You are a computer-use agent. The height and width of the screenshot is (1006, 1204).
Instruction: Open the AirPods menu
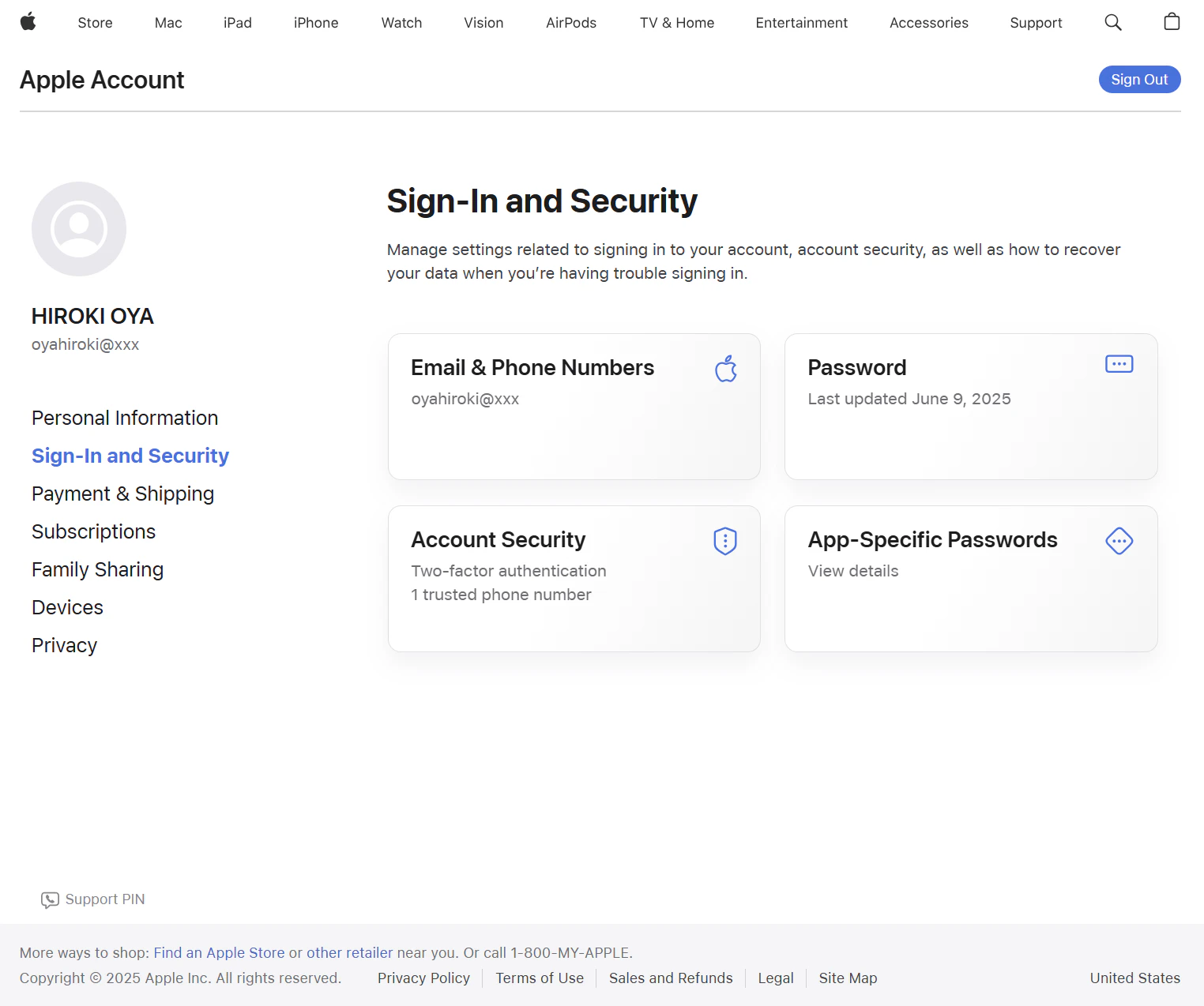point(571,23)
